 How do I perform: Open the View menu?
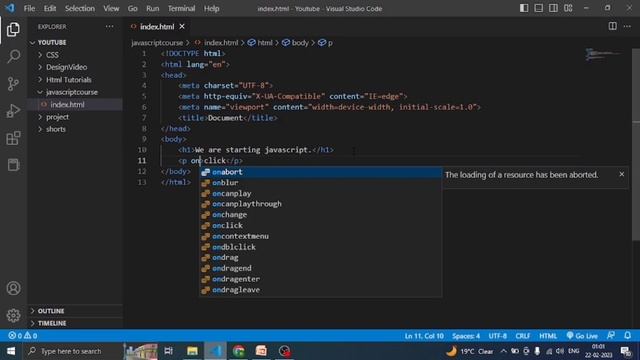pos(111,8)
